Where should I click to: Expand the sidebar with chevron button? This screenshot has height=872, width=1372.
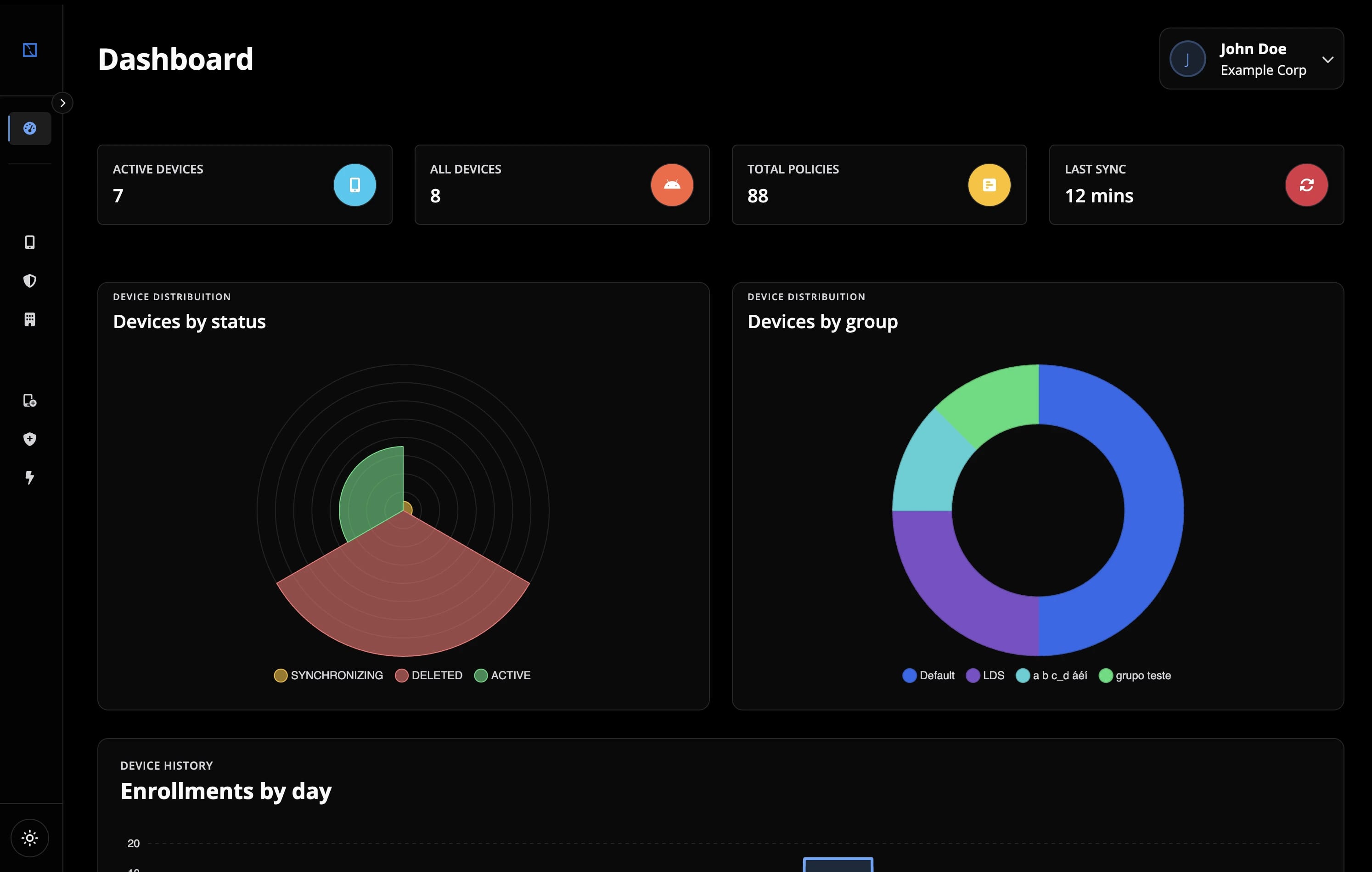coord(62,103)
